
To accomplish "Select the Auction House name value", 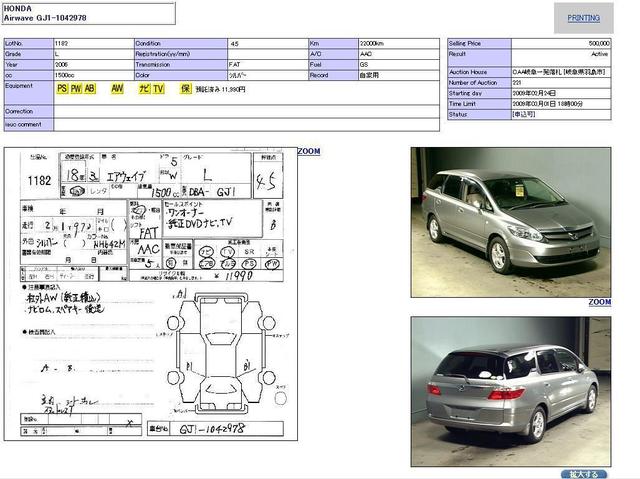I will pos(559,72).
